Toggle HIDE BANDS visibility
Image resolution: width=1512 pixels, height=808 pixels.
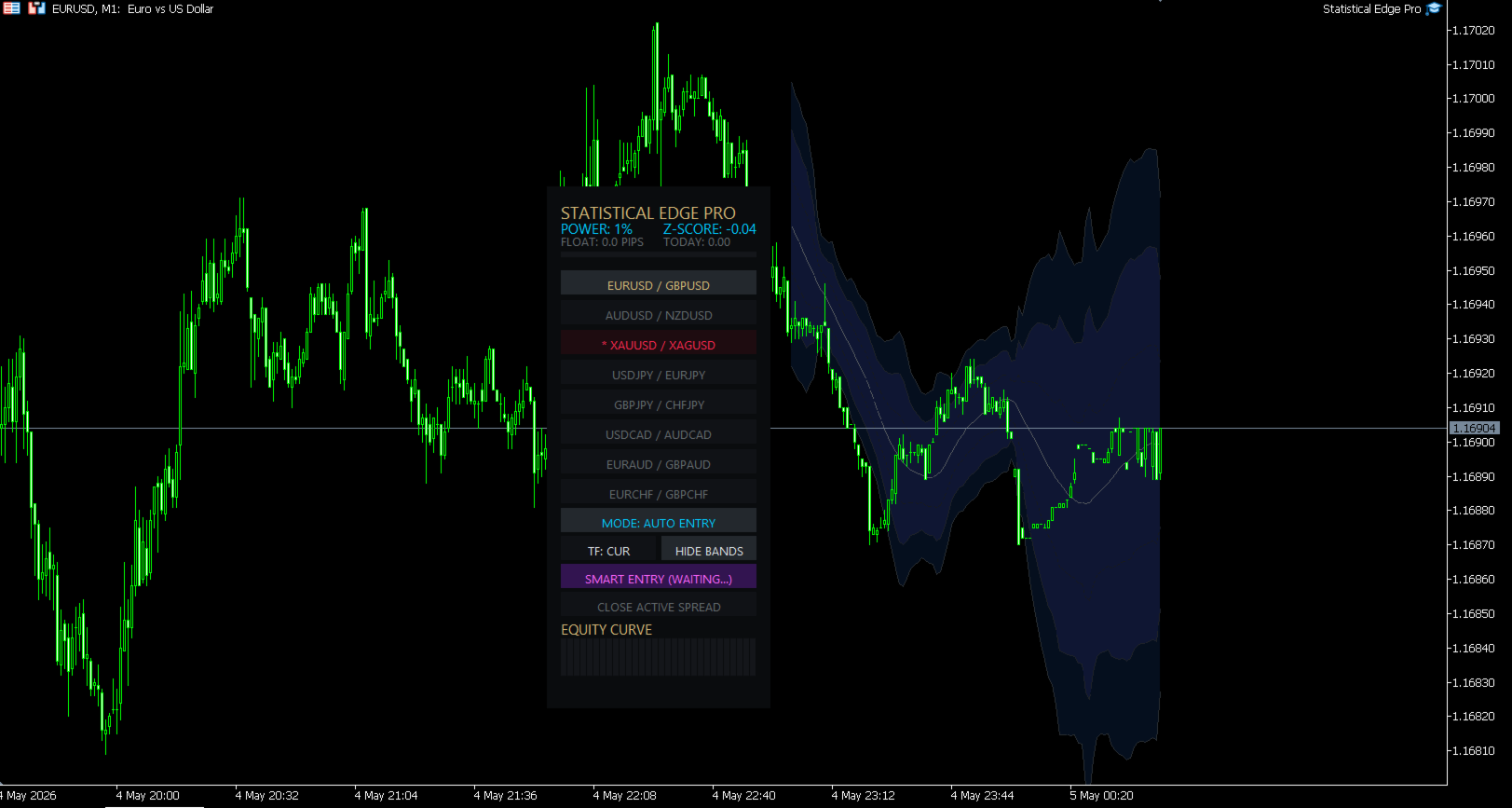tap(709, 550)
